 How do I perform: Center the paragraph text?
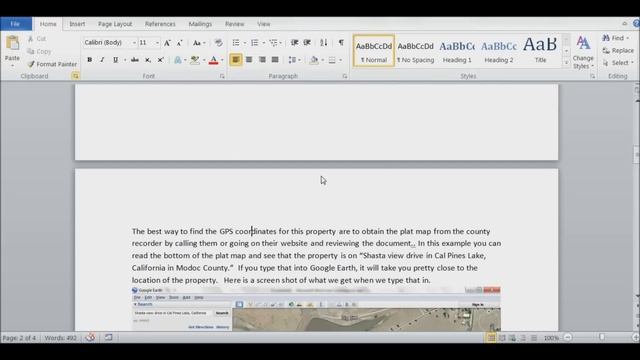(x=249, y=60)
